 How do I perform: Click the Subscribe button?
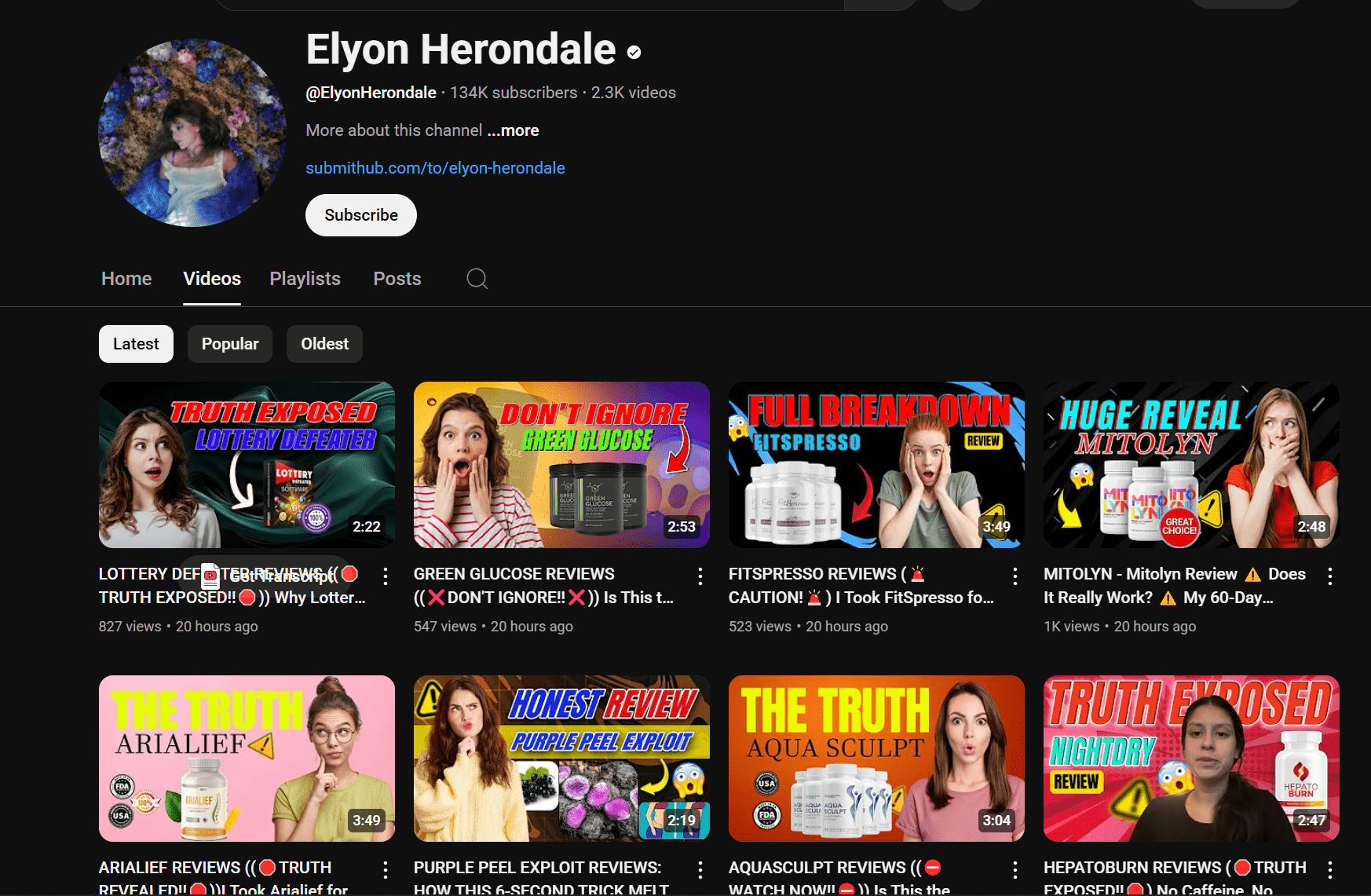tap(360, 214)
